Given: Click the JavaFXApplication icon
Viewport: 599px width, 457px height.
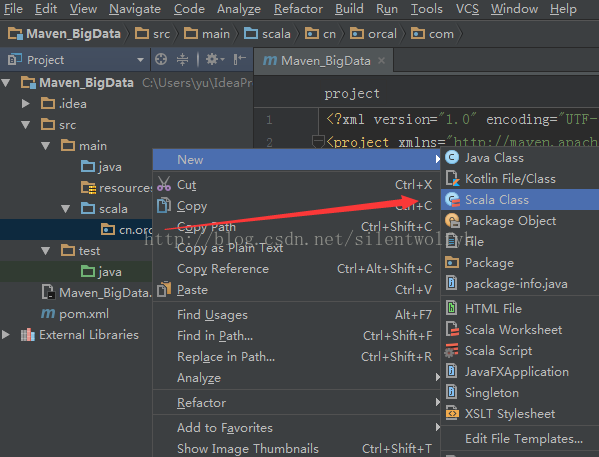Looking at the screenshot, I should (452, 371).
